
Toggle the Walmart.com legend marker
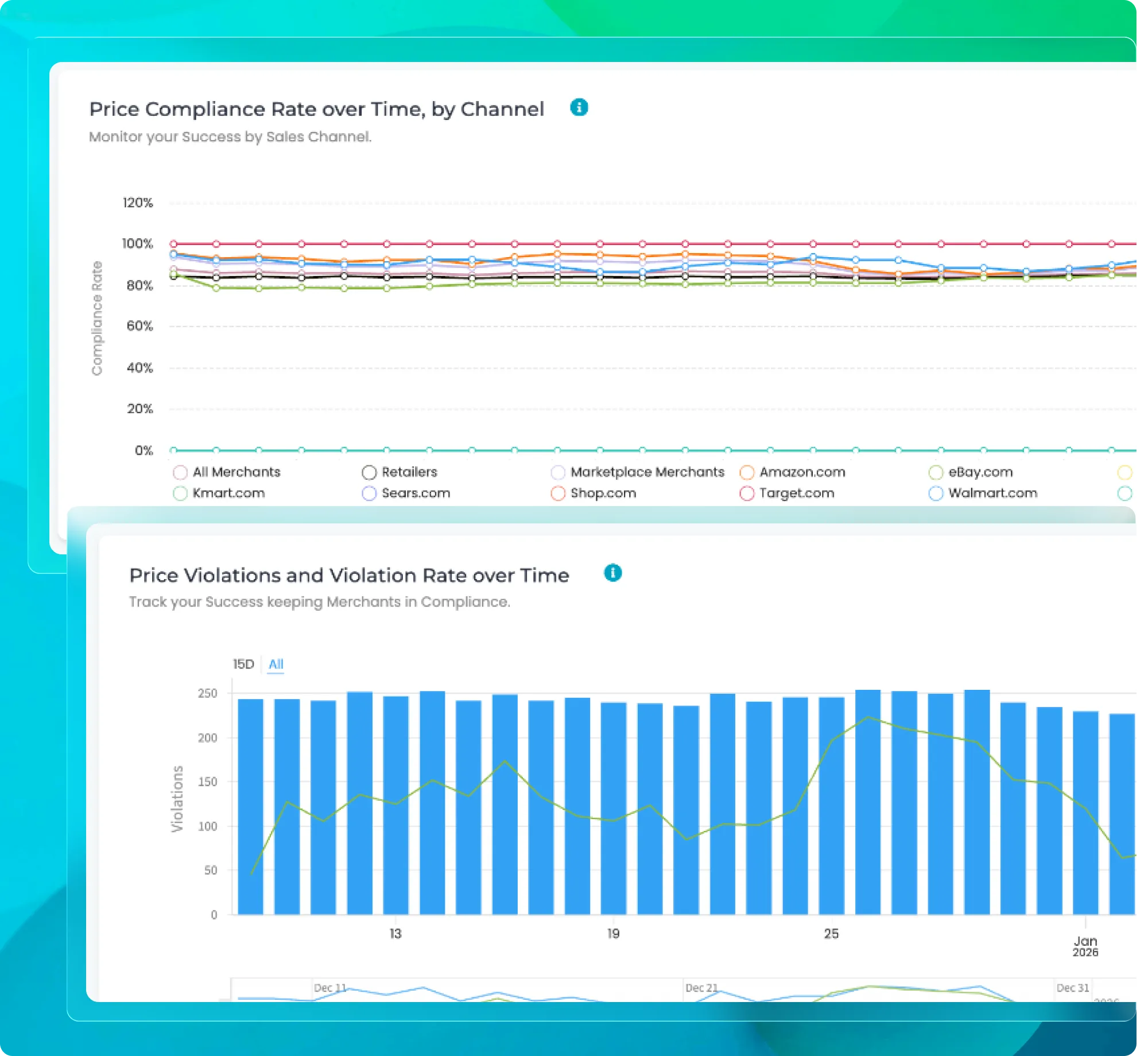(x=936, y=494)
